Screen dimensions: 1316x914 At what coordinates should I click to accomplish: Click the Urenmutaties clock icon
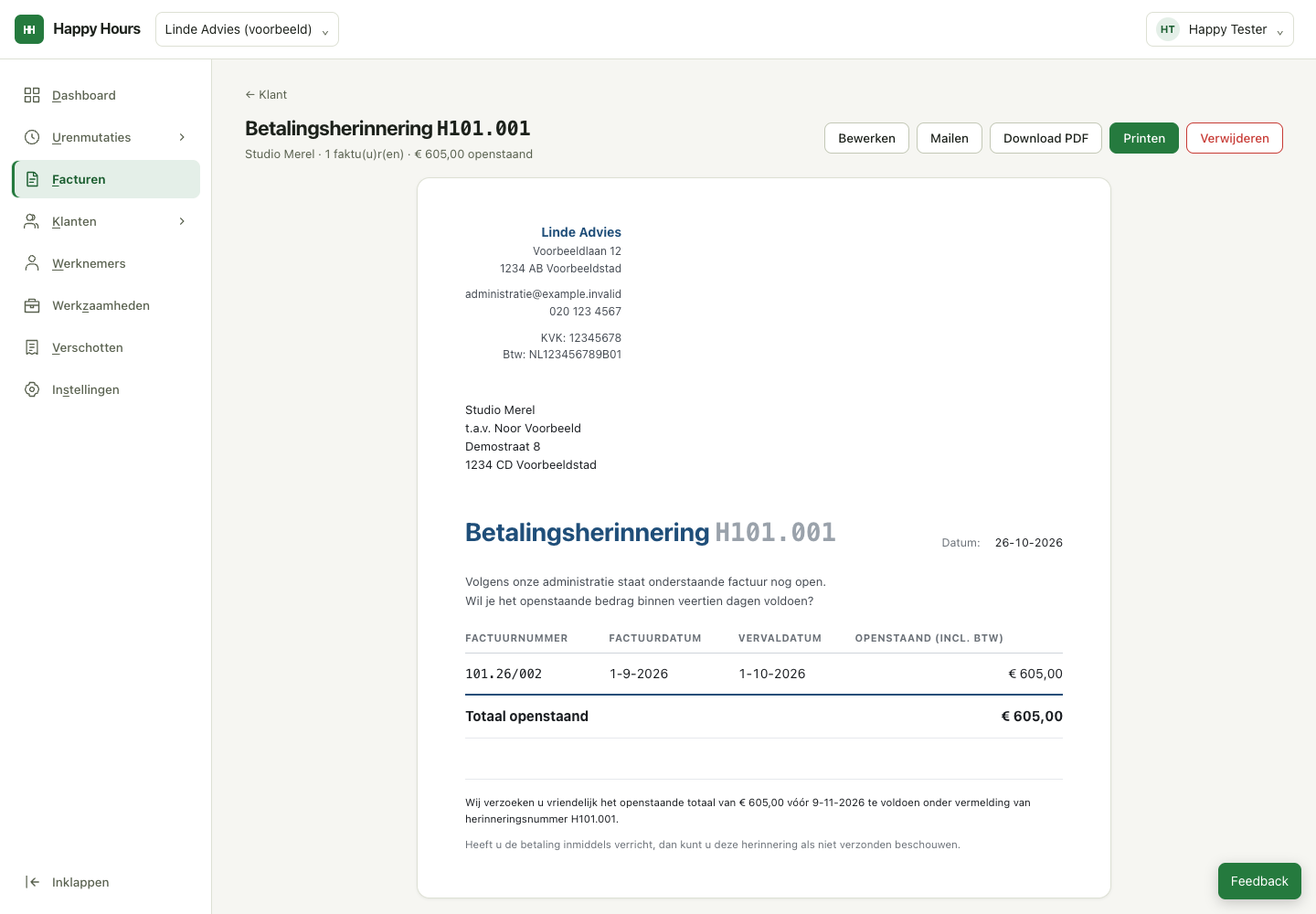[x=32, y=137]
